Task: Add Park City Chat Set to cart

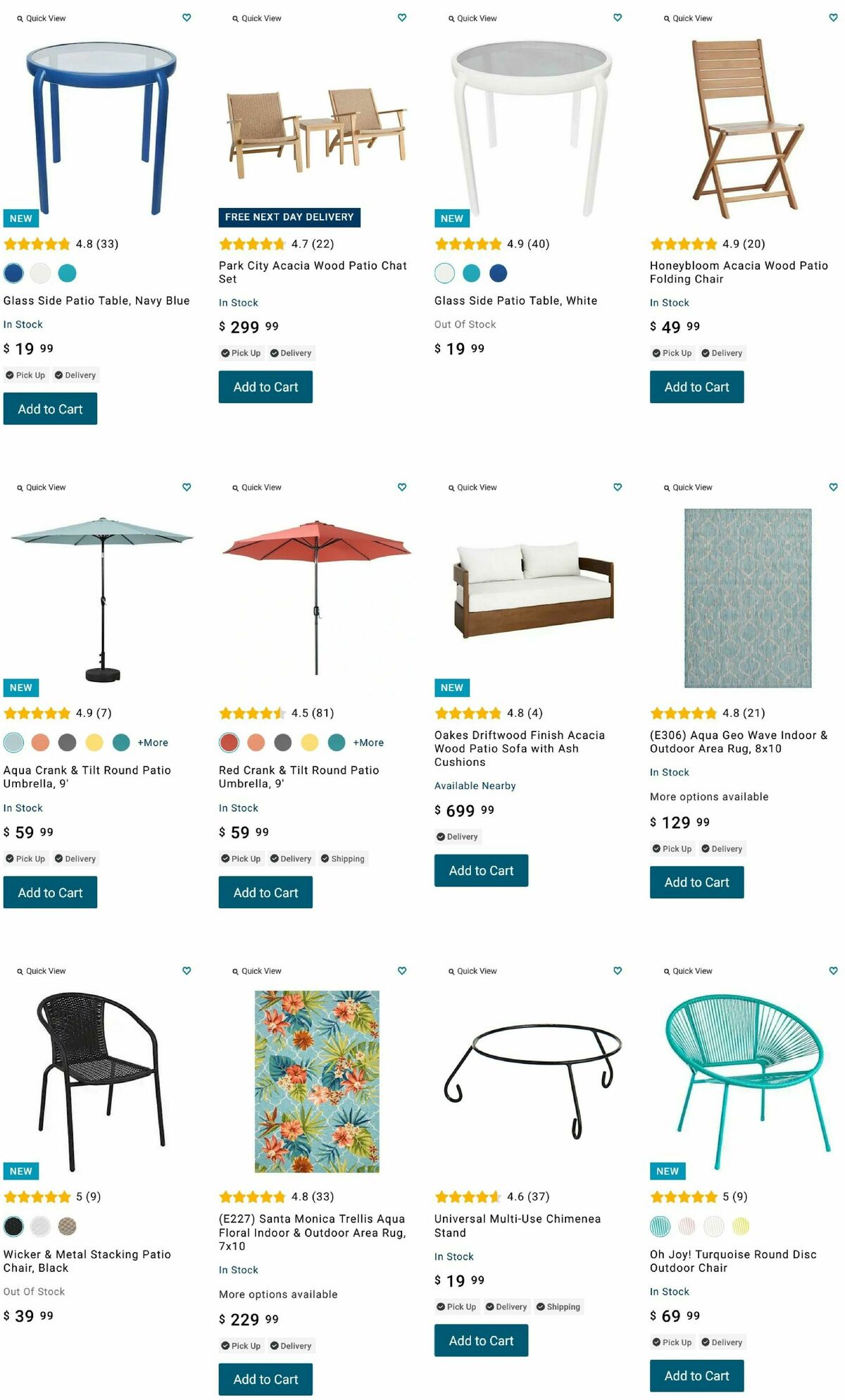Action: (265, 387)
